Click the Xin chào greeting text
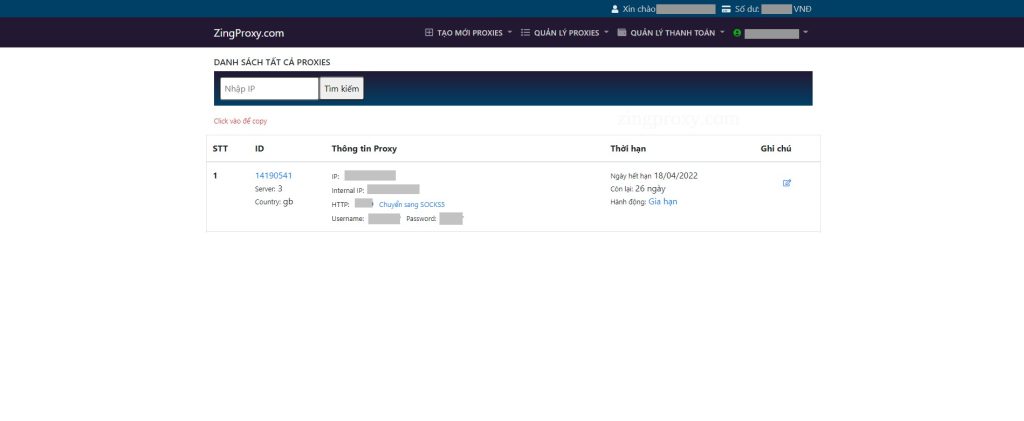Viewport: 1024px width, 421px height. [639, 9]
